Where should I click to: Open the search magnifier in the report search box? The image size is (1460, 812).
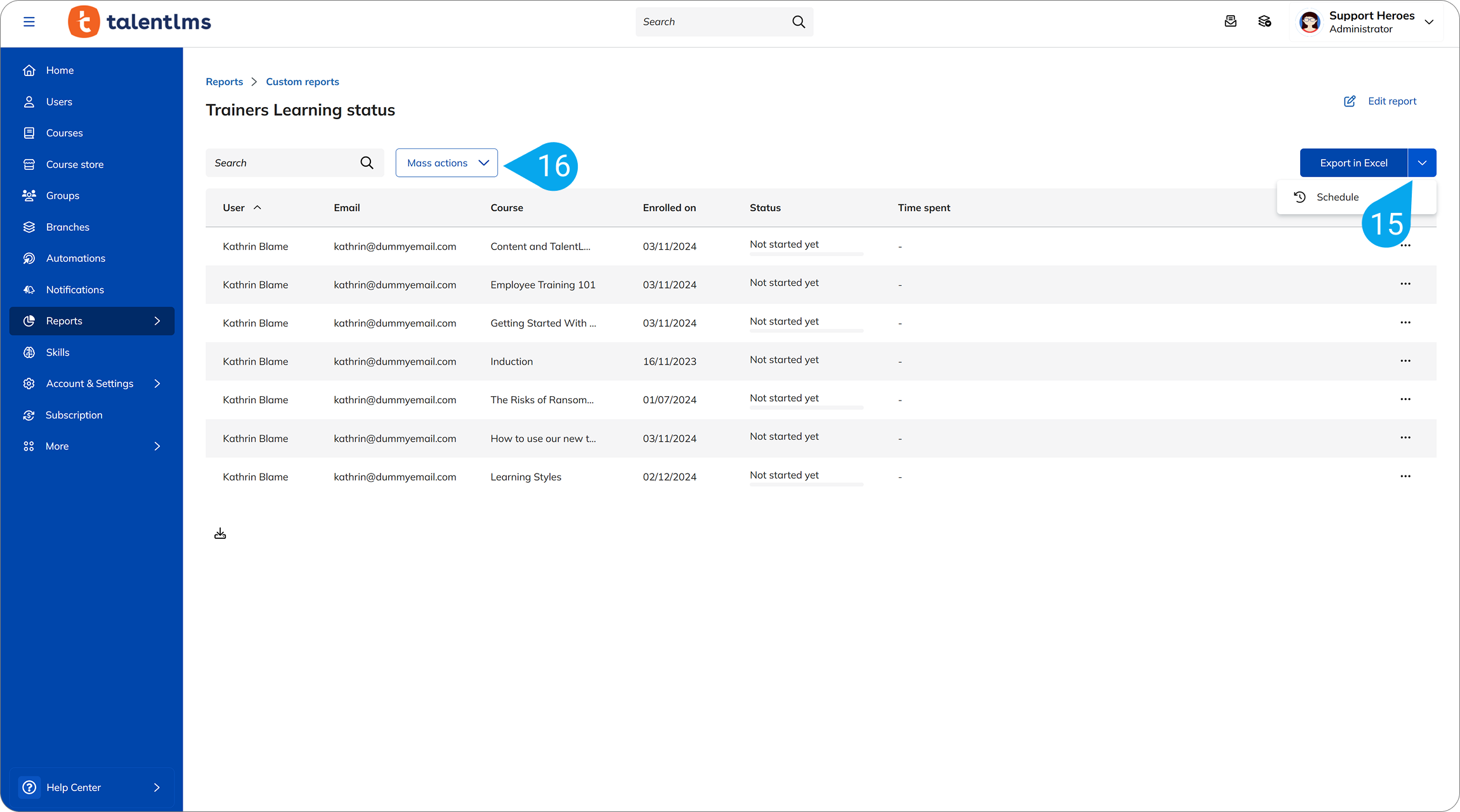367,162
